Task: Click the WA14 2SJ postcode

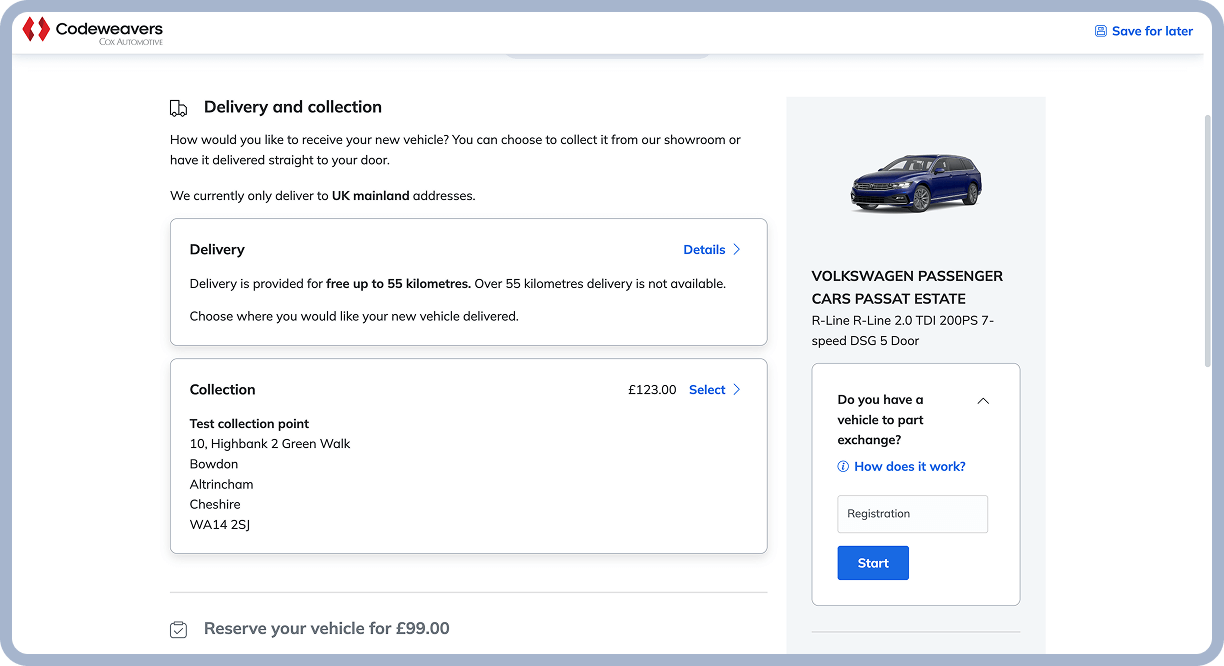Action: (220, 524)
